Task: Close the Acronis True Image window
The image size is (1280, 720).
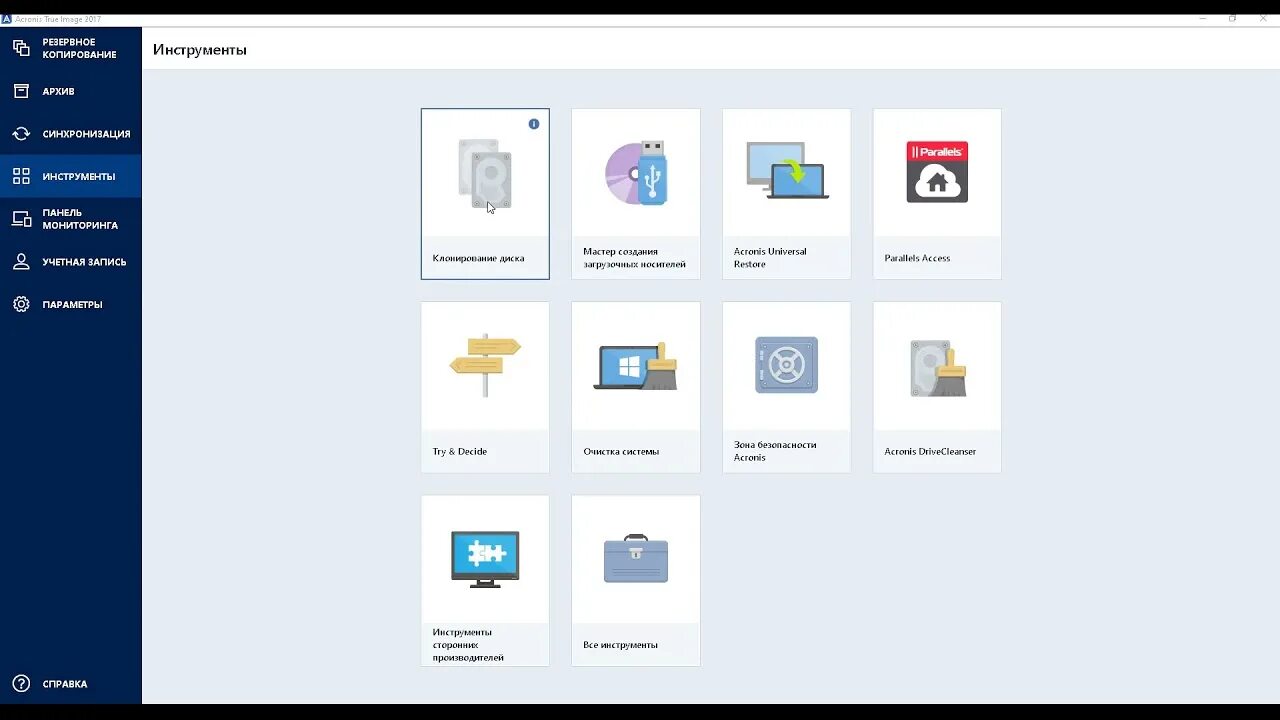Action: click(x=1263, y=19)
